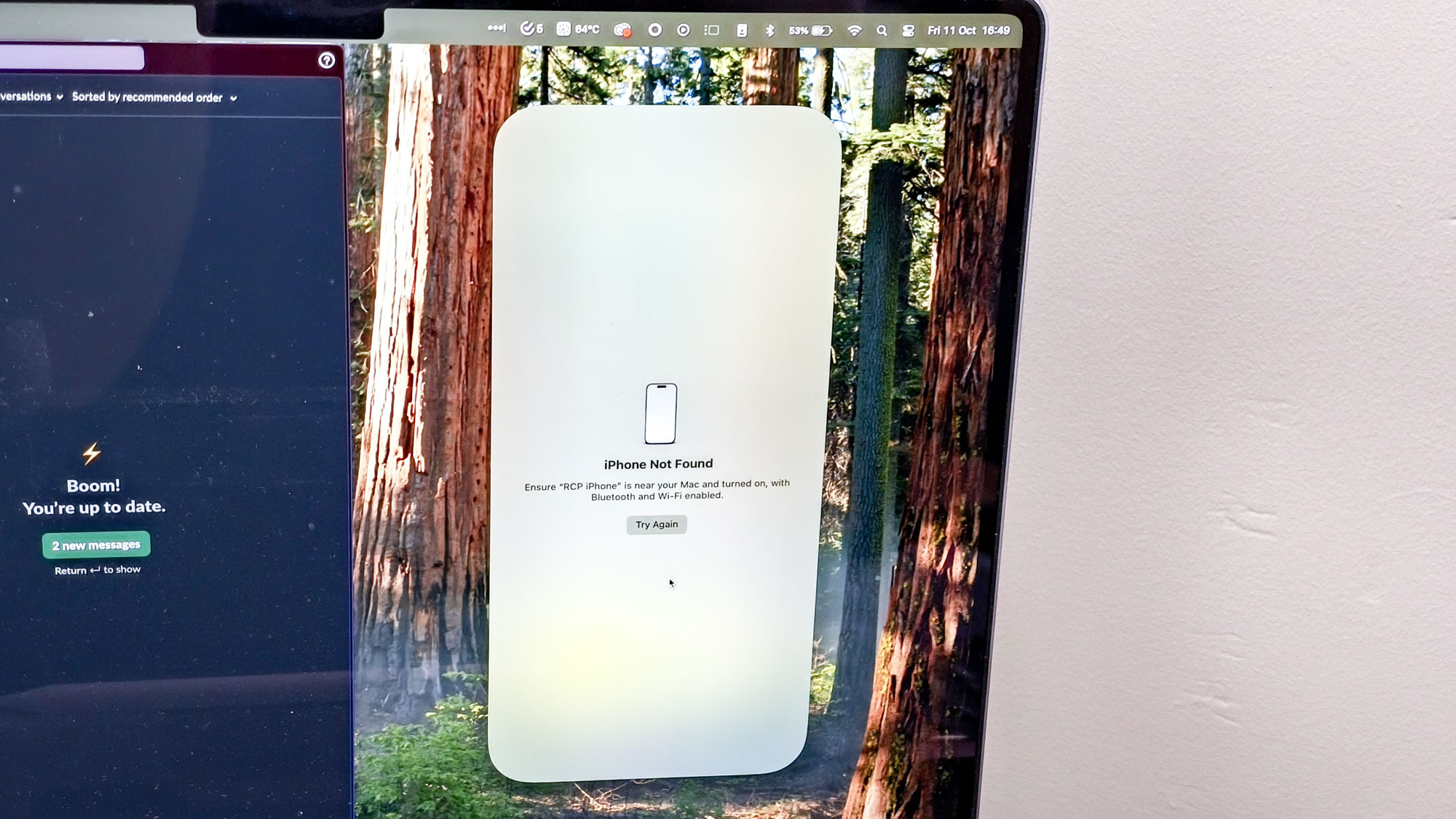Image resolution: width=1456 pixels, height=819 pixels.
Task: Expand the conversations filter dropdown
Action: point(31,97)
